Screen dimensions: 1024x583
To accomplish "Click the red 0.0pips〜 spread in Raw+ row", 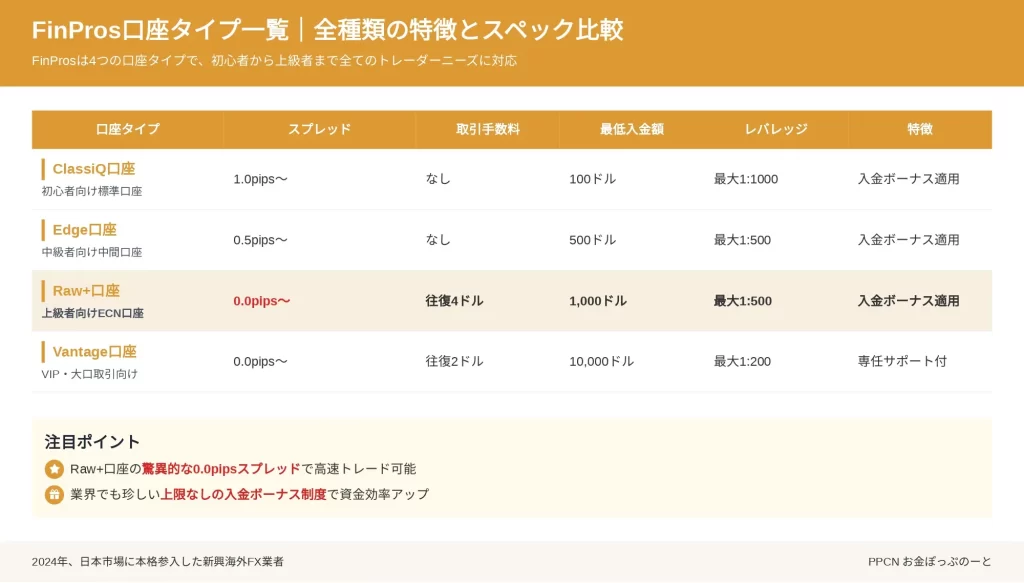I will coord(262,301).
